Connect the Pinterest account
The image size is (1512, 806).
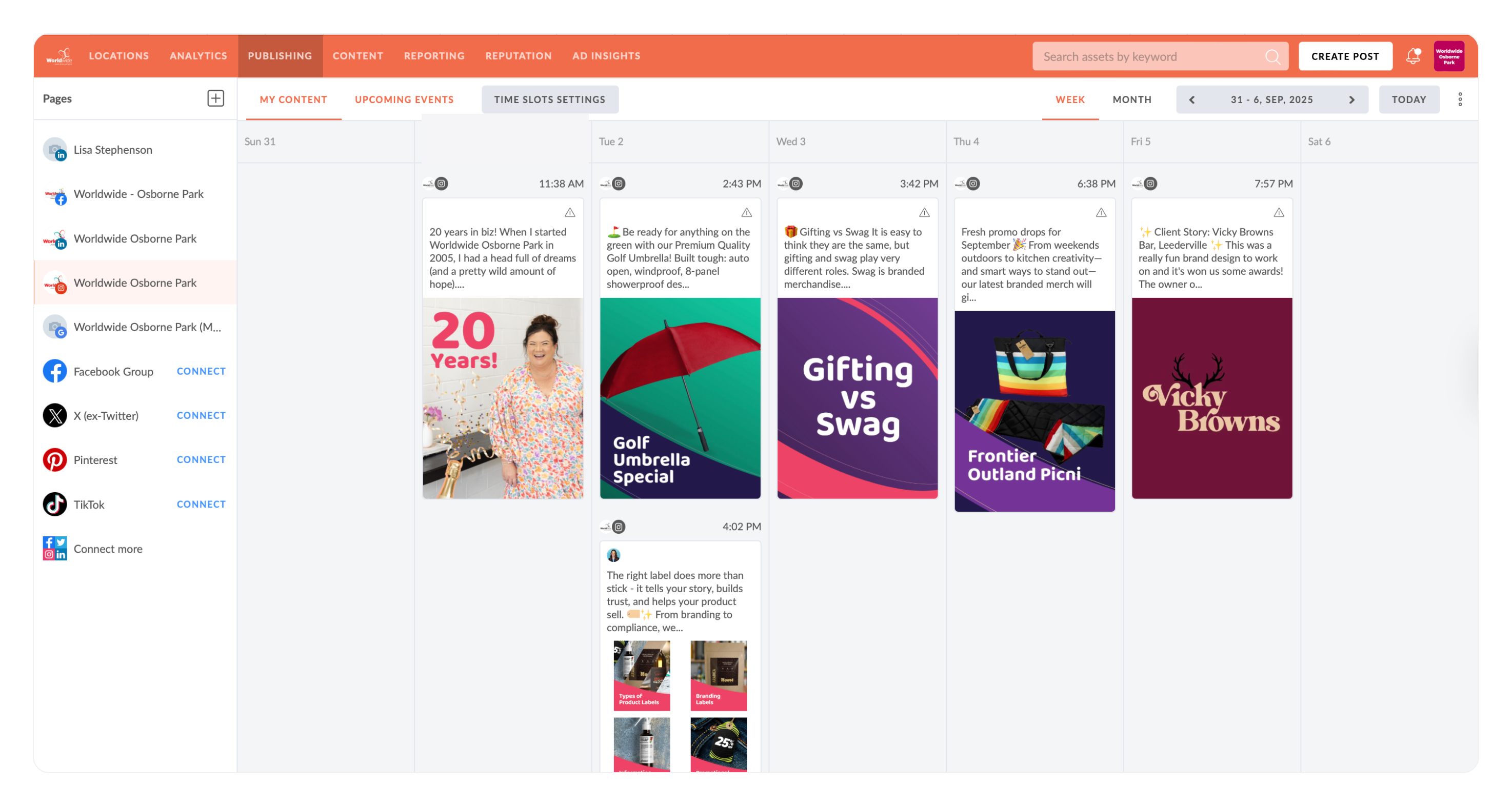pos(202,460)
